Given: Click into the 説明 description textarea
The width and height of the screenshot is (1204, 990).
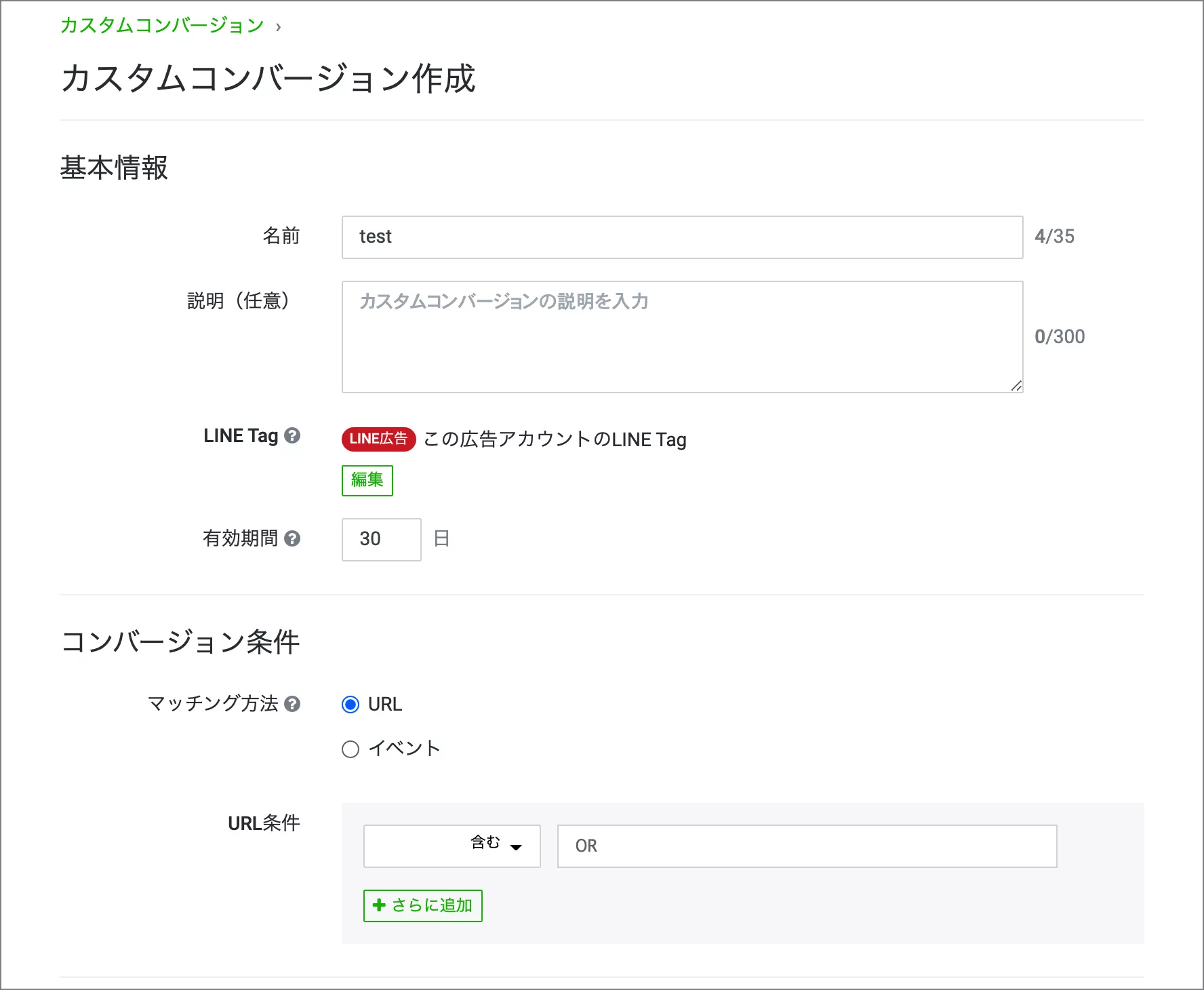Looking at the screenshot, I should click(x=681, y=337).
